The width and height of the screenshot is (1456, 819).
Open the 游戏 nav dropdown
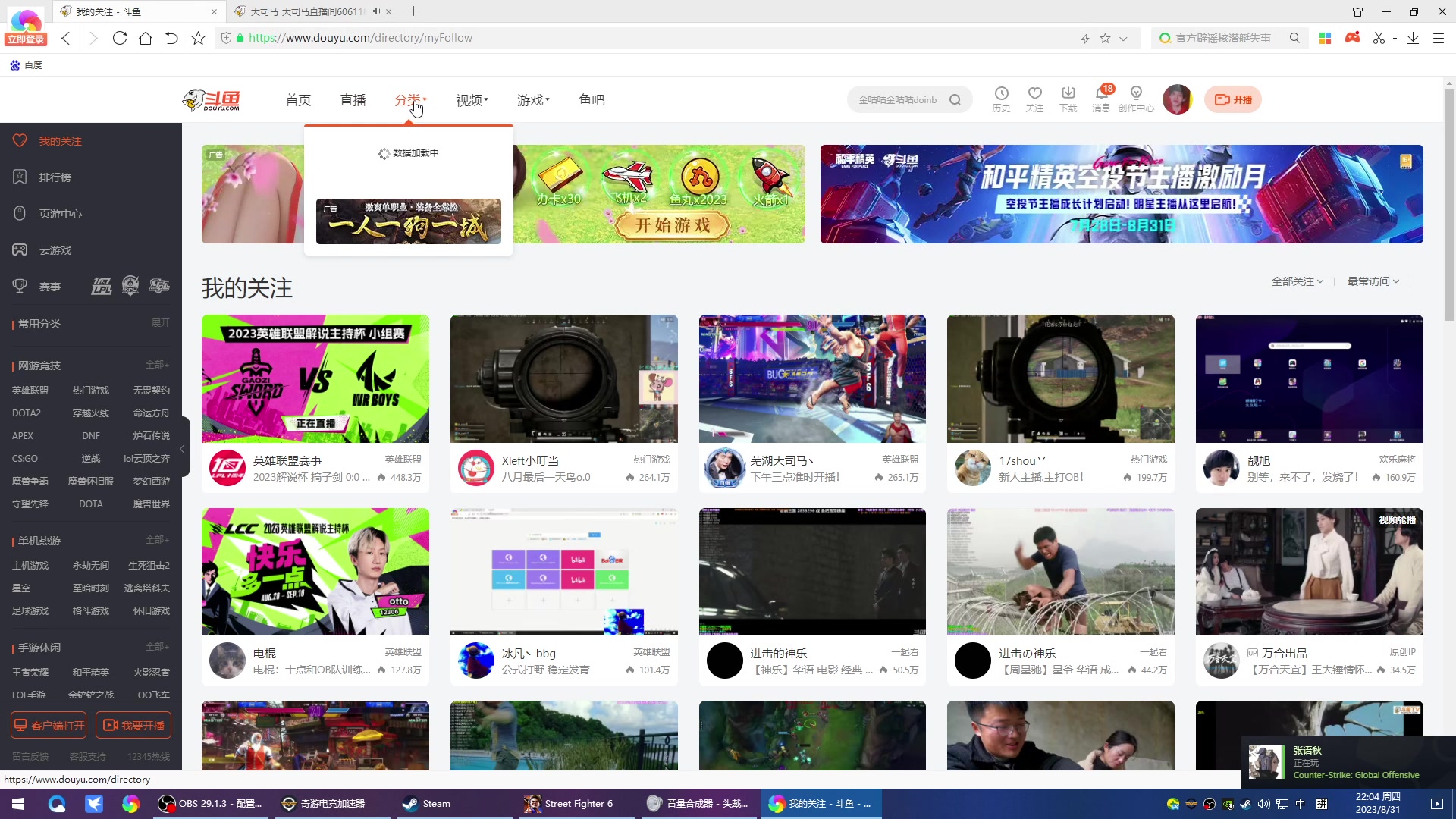point(533,100)
